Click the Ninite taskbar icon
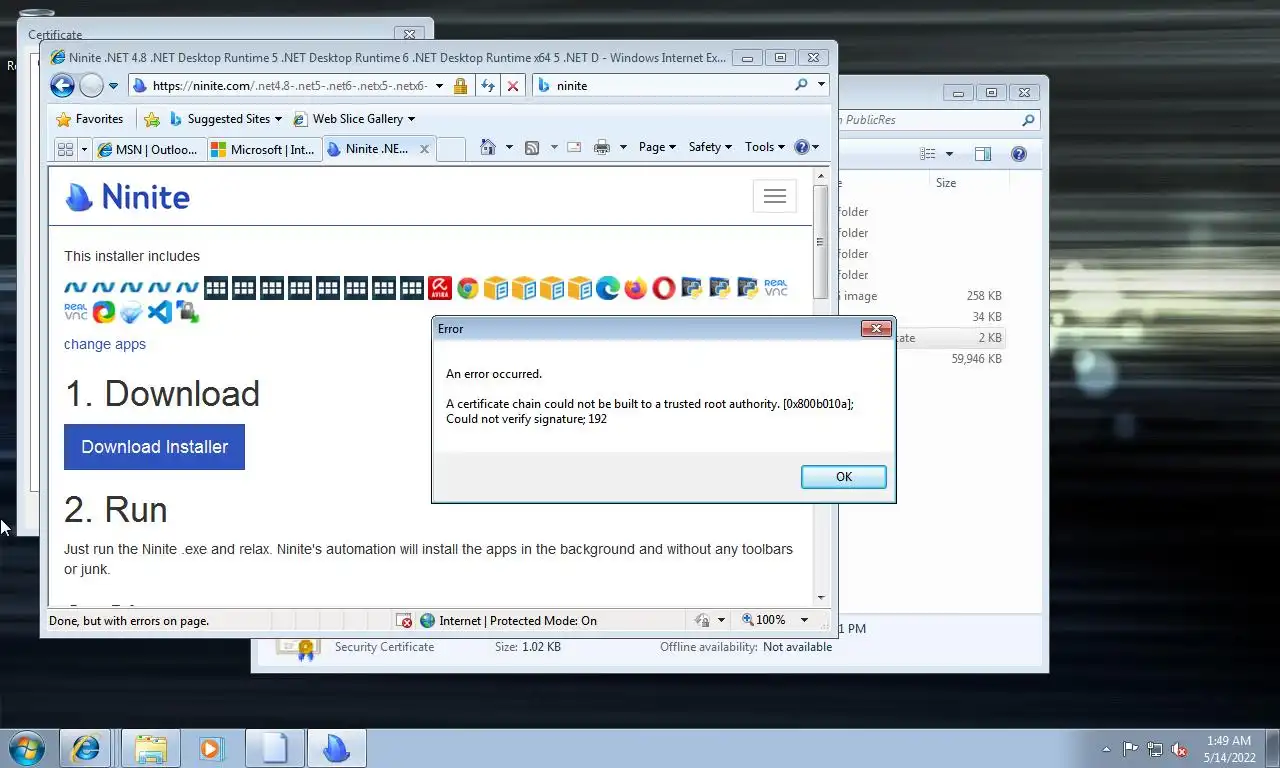 click(x=335, y=748)
